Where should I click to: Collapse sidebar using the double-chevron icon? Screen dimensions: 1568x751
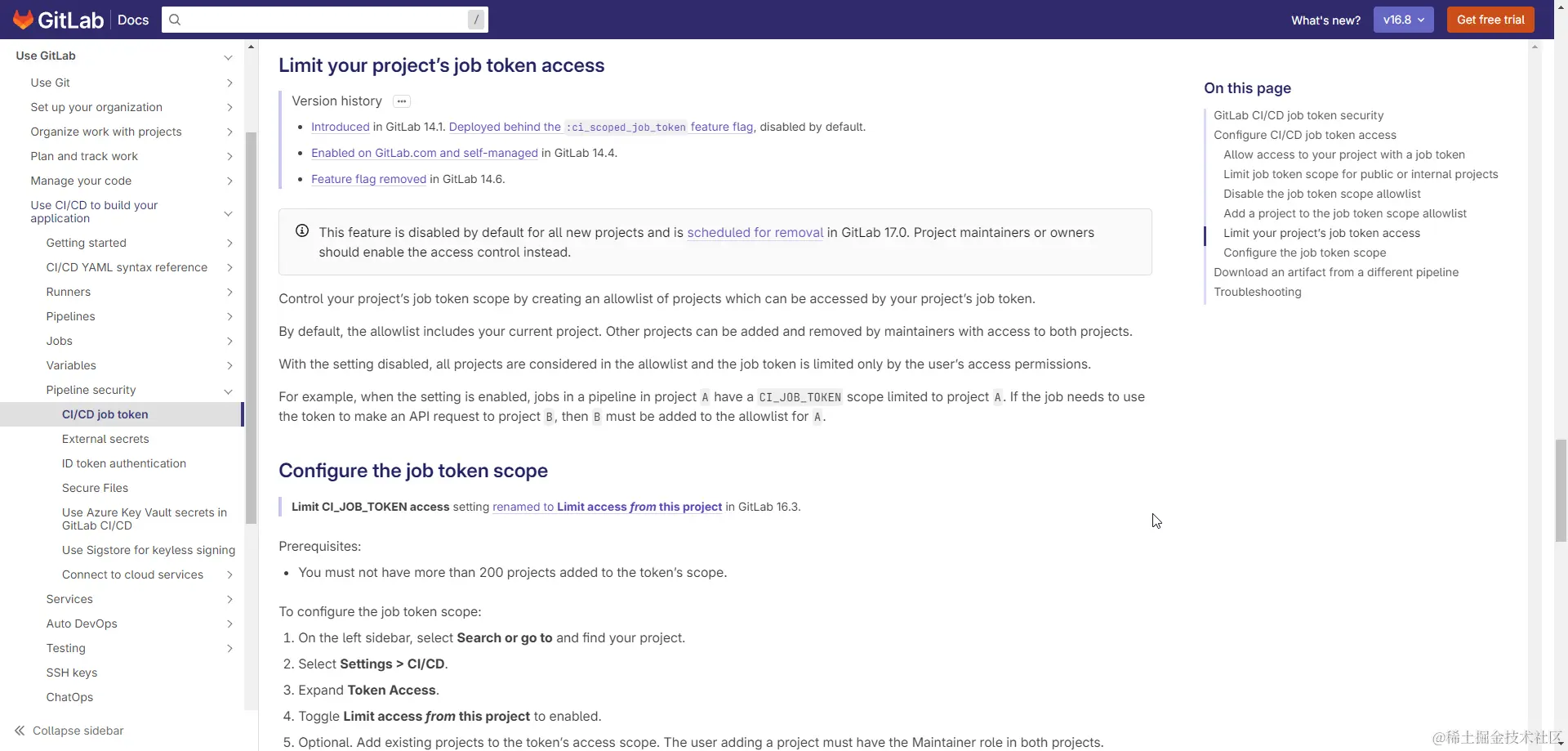tap(20, 730)
